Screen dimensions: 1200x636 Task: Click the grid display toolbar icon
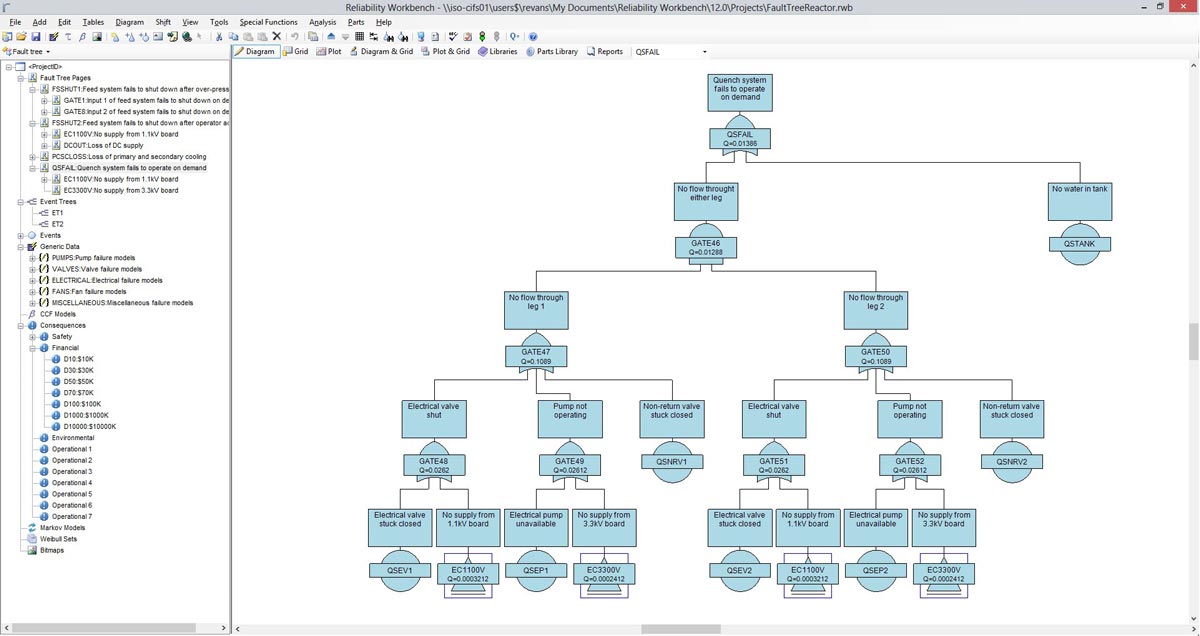[x=359, y=35]
